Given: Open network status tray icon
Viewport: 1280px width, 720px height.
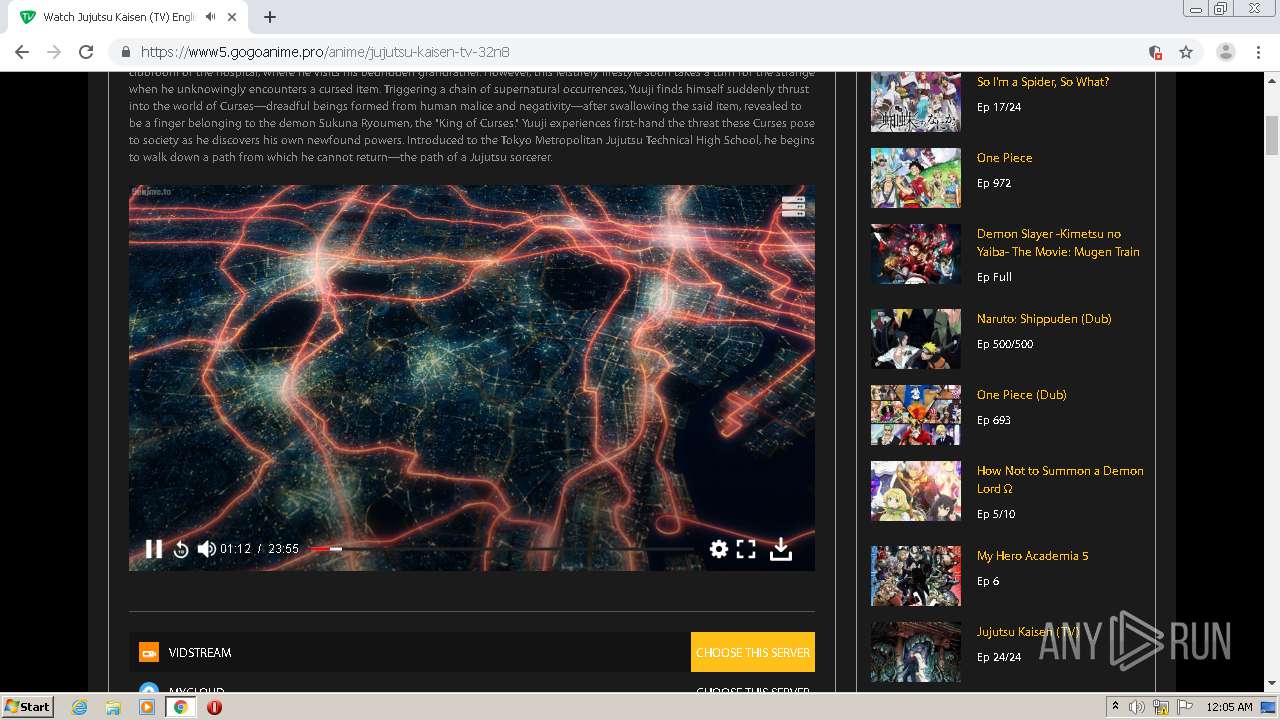Looking at the screenshot, I should [1161, 707].
